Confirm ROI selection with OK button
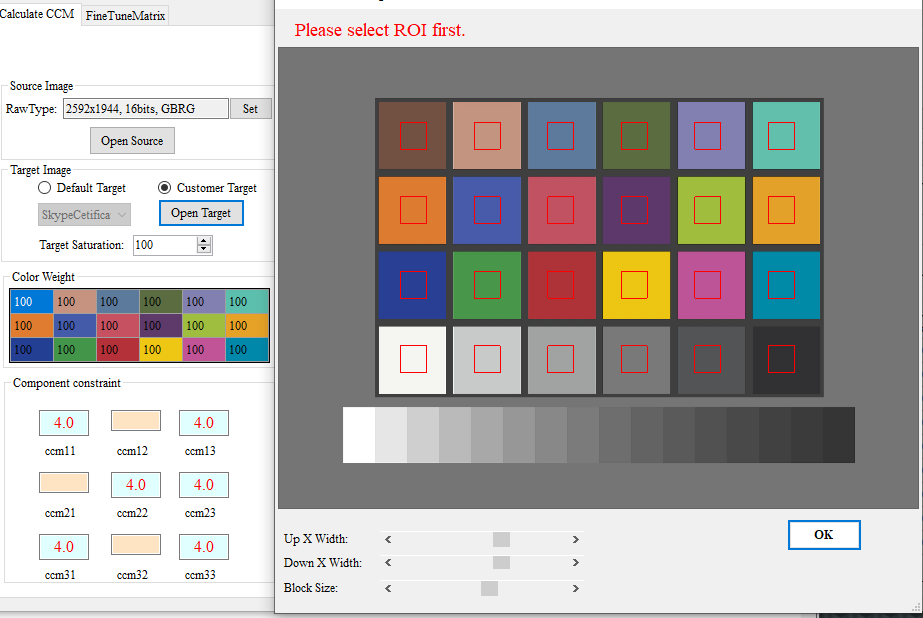This screenshot has width=923, height=618. (x=823, y=535)
